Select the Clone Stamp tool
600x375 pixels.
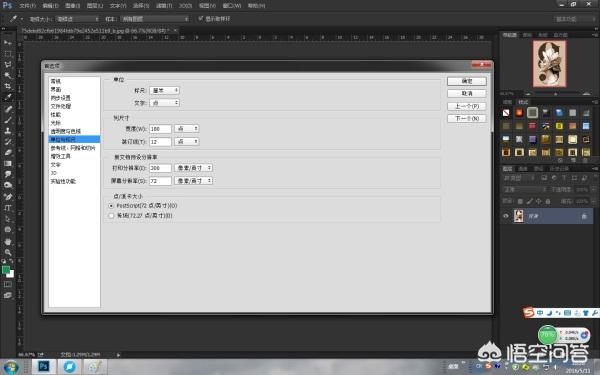(8, 130)
